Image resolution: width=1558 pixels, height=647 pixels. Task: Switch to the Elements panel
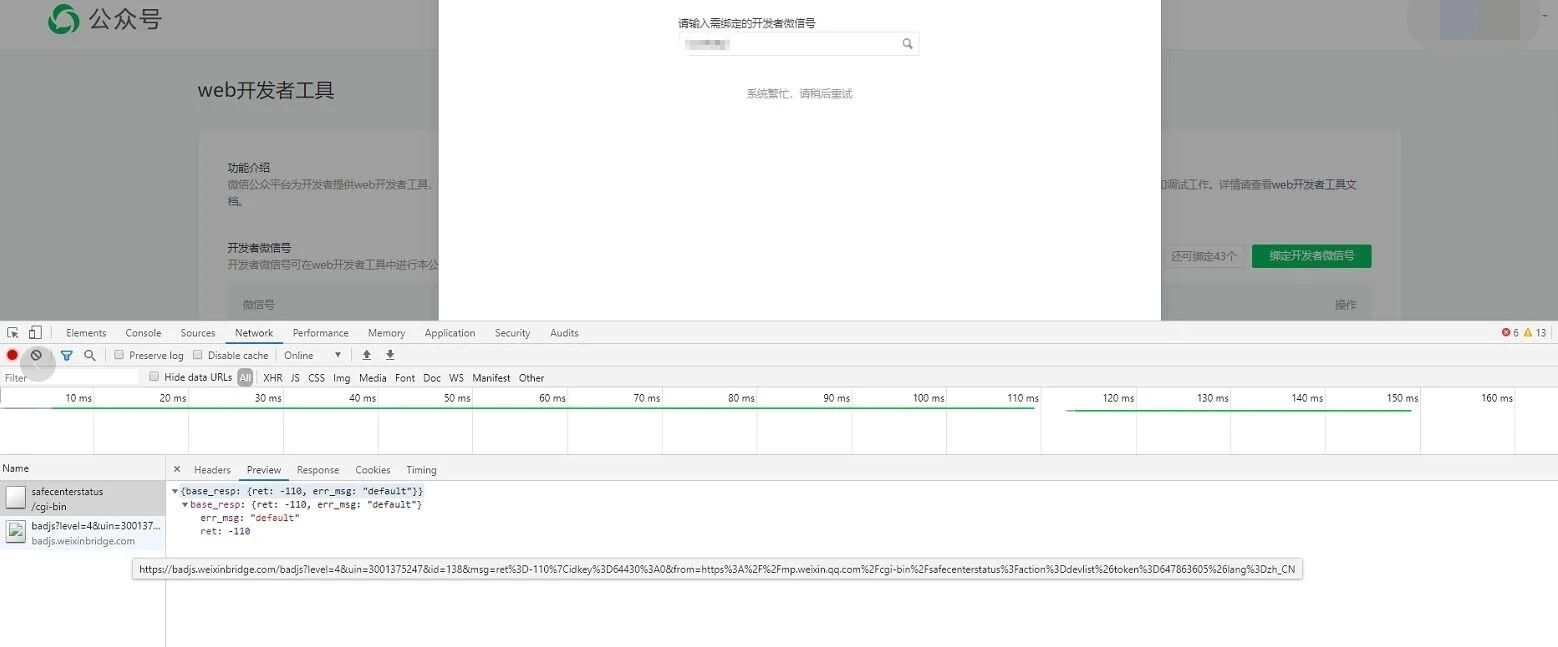[x=86, y=333]
